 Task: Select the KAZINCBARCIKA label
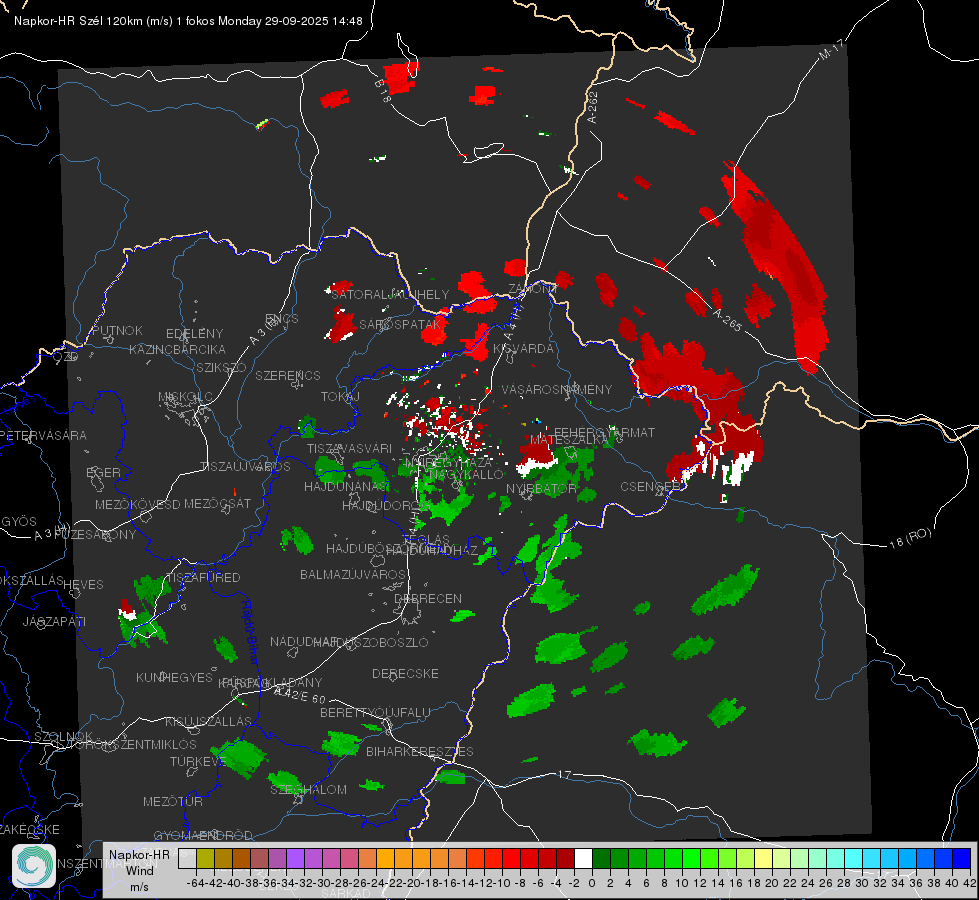[177, 350]
